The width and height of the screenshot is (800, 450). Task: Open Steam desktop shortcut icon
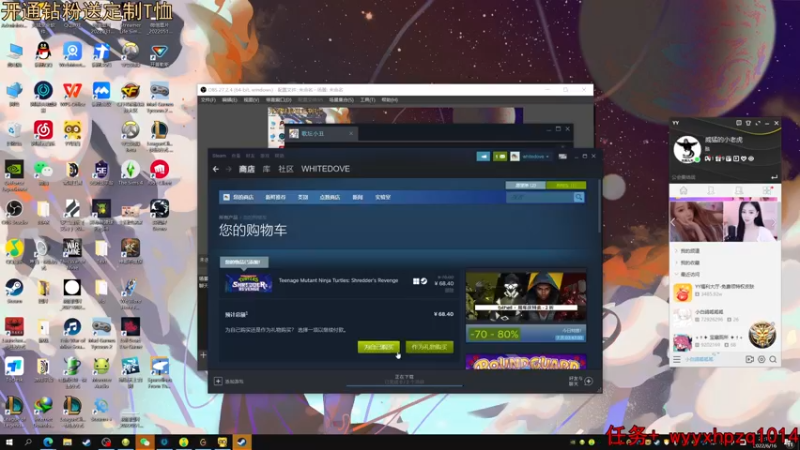(x=14, y=291)
